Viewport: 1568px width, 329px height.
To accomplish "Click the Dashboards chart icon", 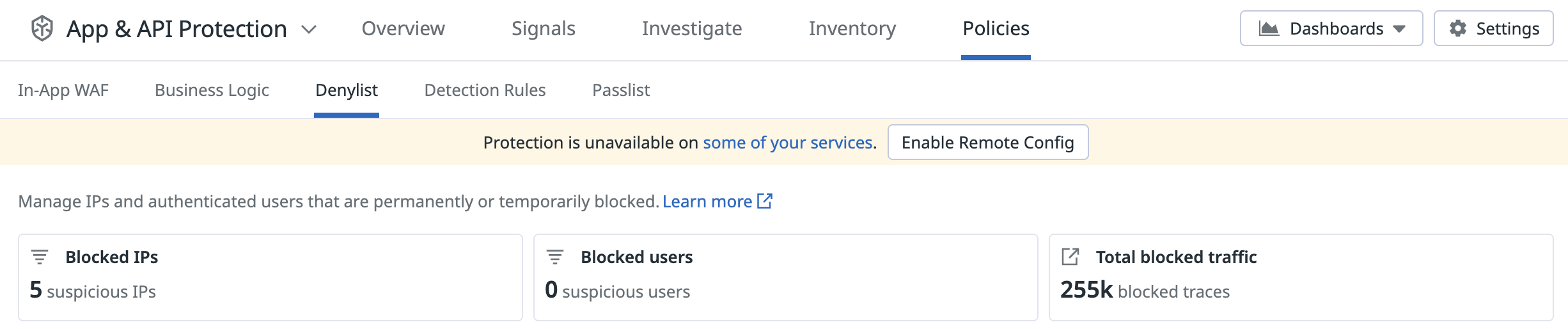I will [x=1269, y=29].
